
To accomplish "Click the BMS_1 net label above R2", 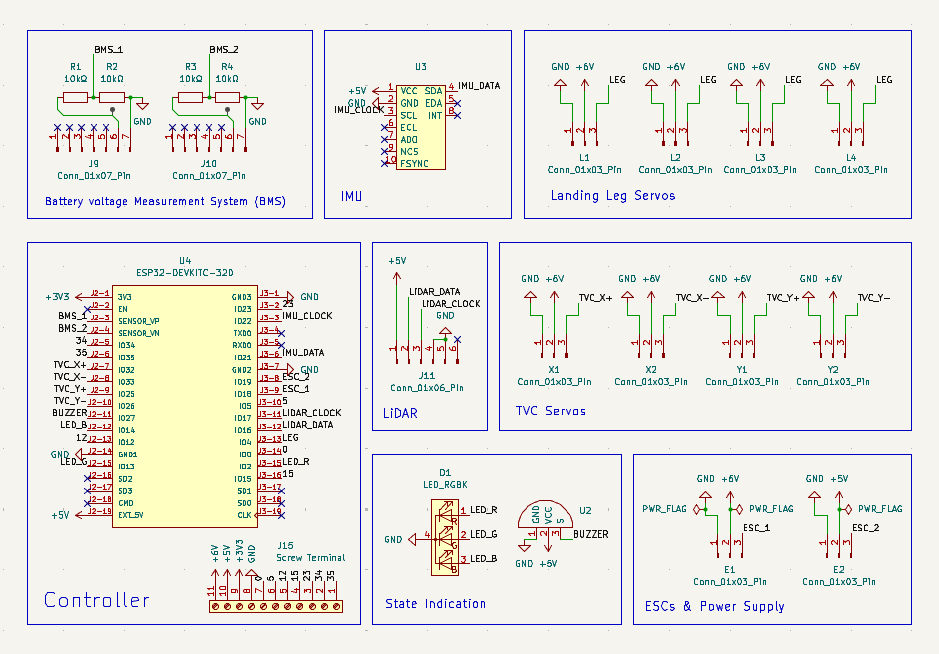I will coord(109,49).
